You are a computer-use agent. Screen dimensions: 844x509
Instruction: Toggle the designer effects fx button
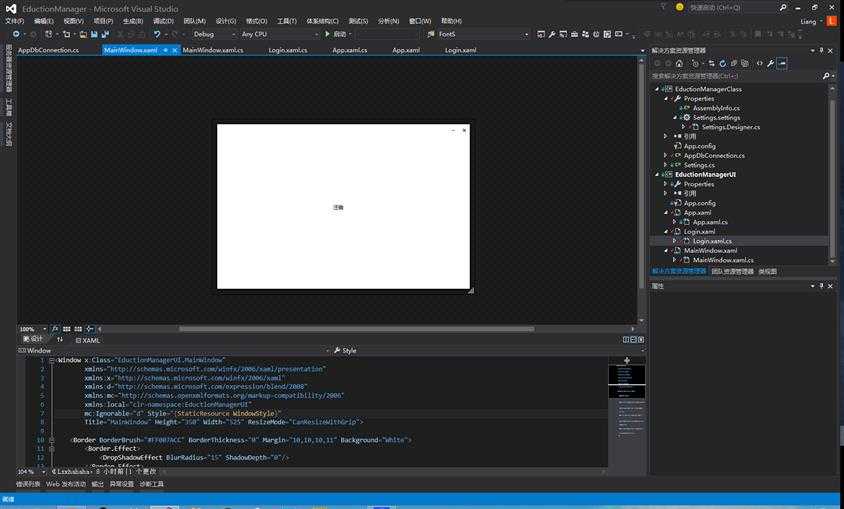tap(55, 329)
